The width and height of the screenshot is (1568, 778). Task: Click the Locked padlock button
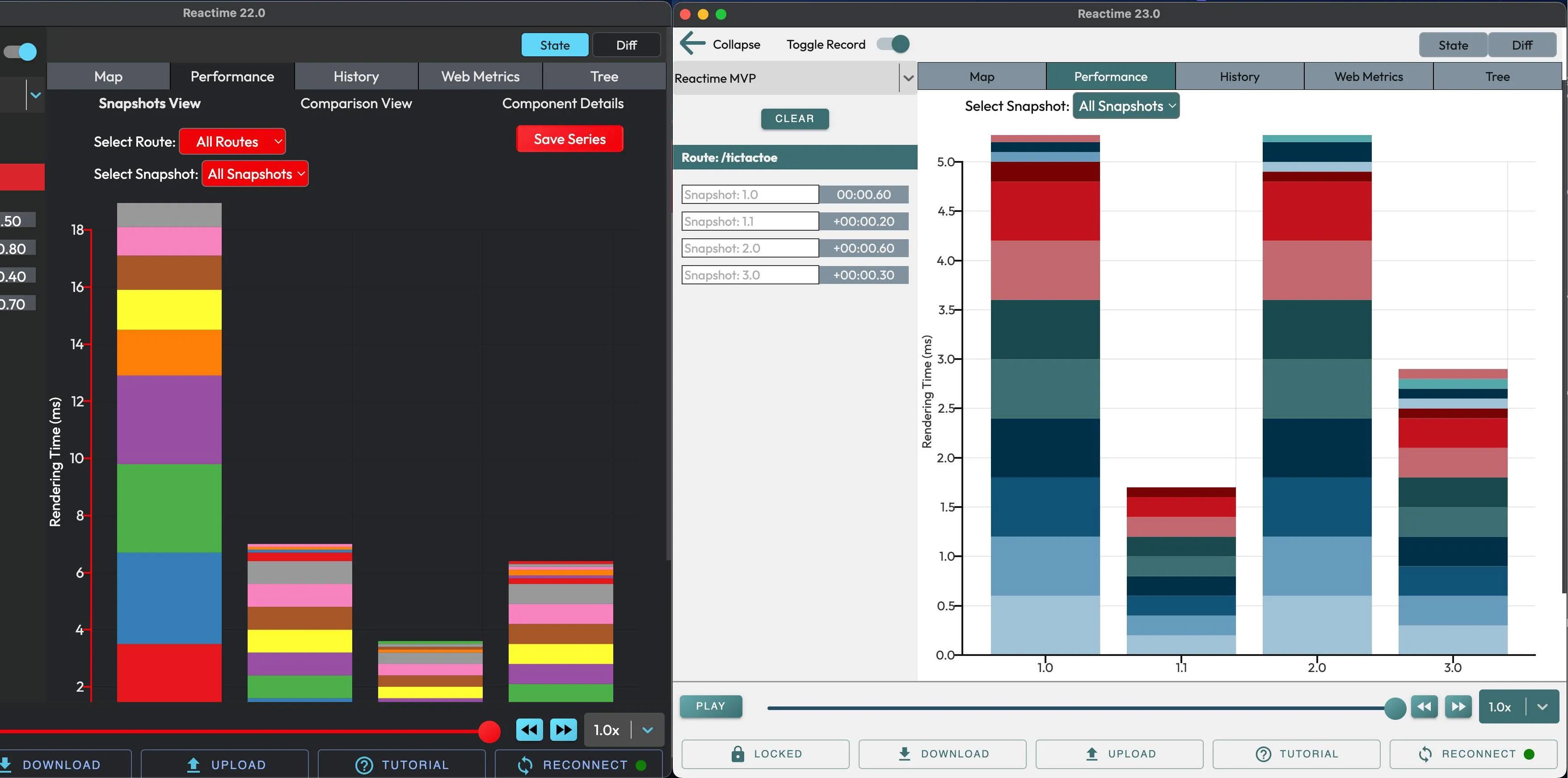765,754
